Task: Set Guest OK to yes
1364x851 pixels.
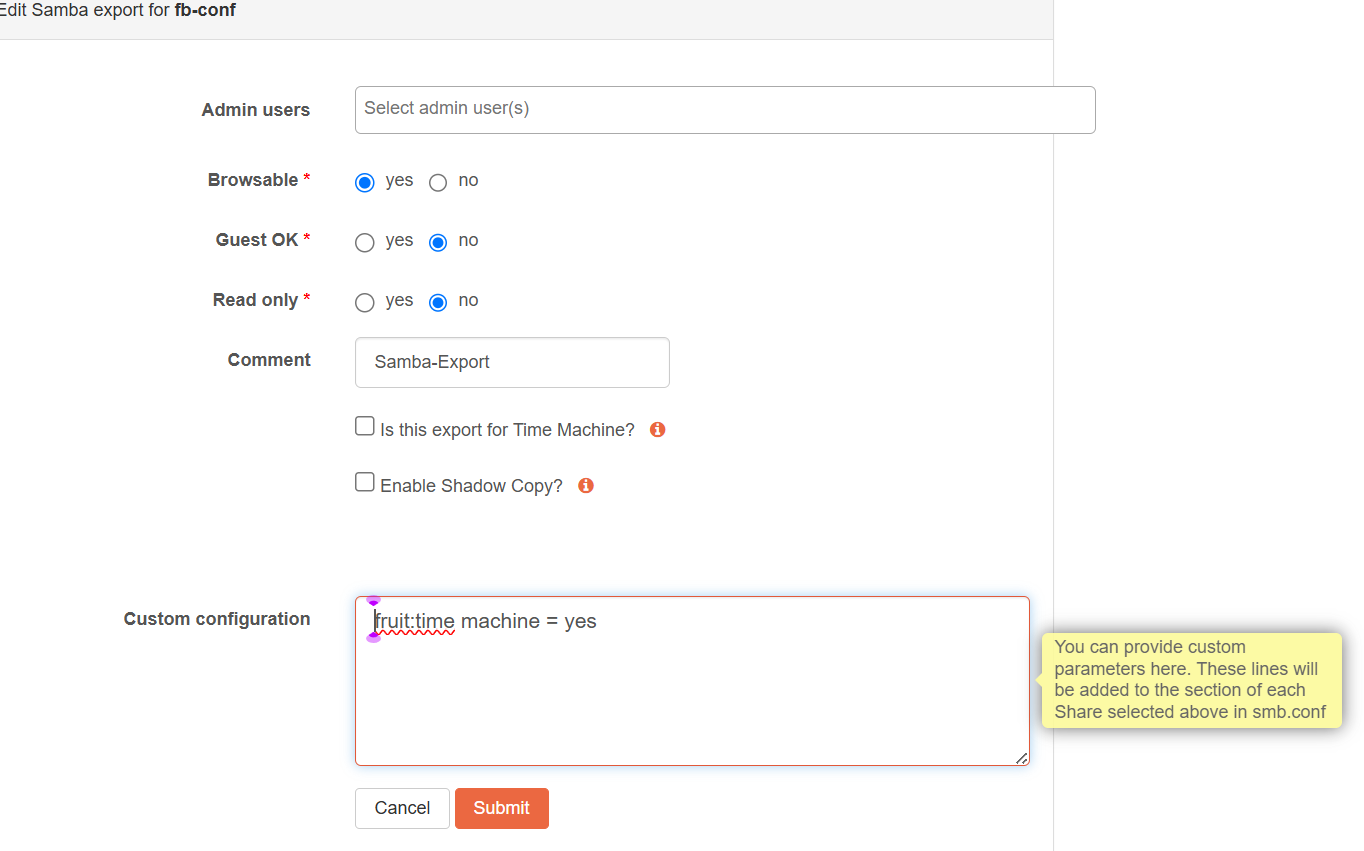Action: pos(365,242)
